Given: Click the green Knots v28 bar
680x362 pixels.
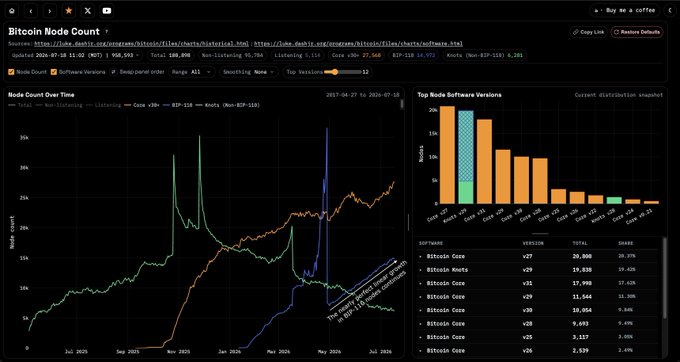Looking at the screenshot, I should click(614, 200).
